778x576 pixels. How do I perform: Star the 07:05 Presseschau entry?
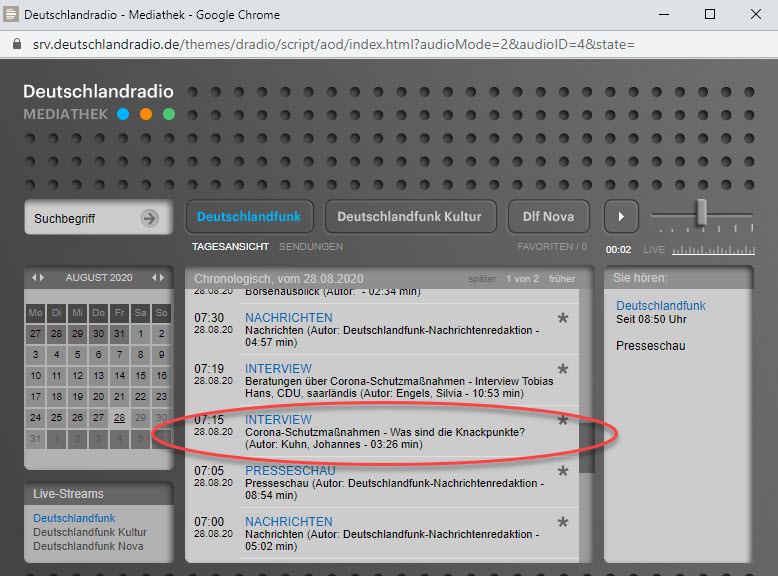point(562,472)
